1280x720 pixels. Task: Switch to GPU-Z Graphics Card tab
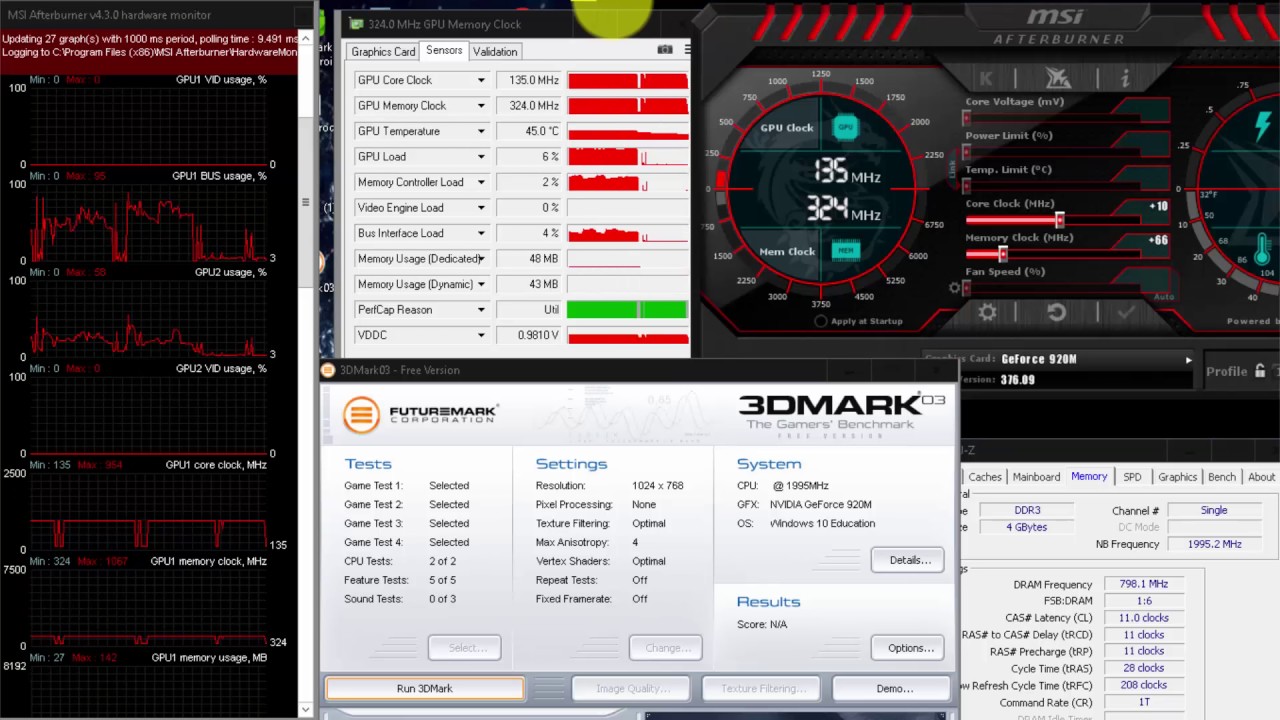[x=383, y=51]
